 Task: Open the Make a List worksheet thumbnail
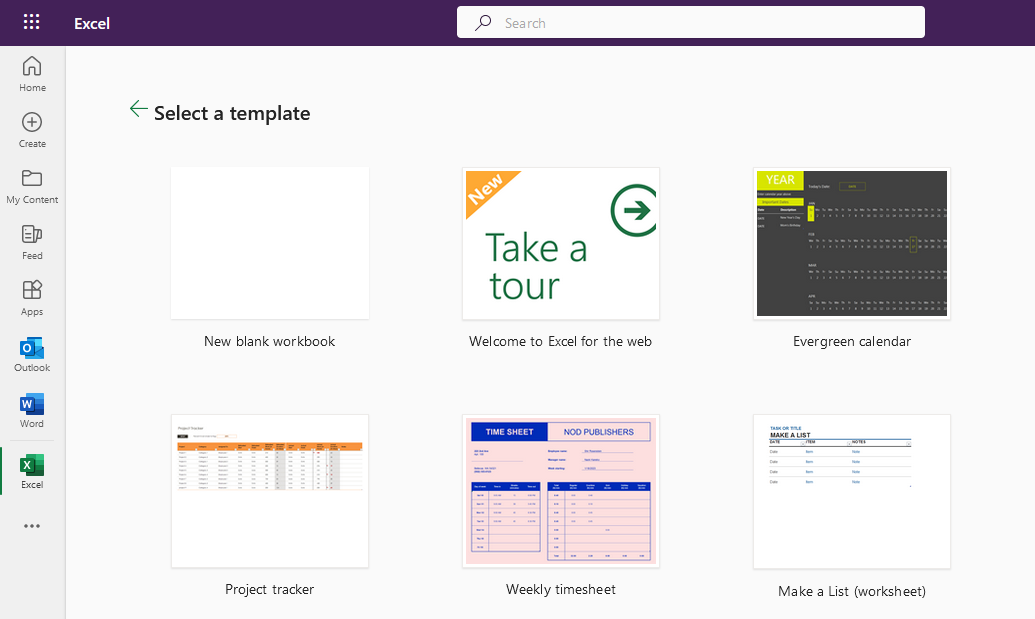coord(851,492)
